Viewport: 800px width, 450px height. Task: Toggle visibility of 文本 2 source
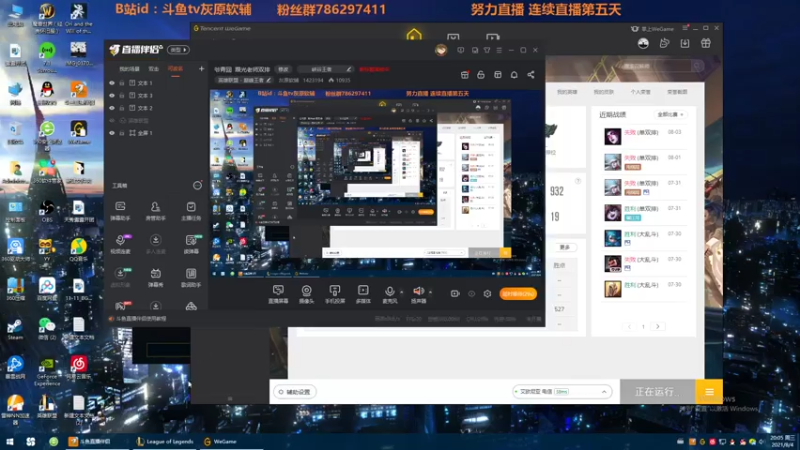[112, 108]
